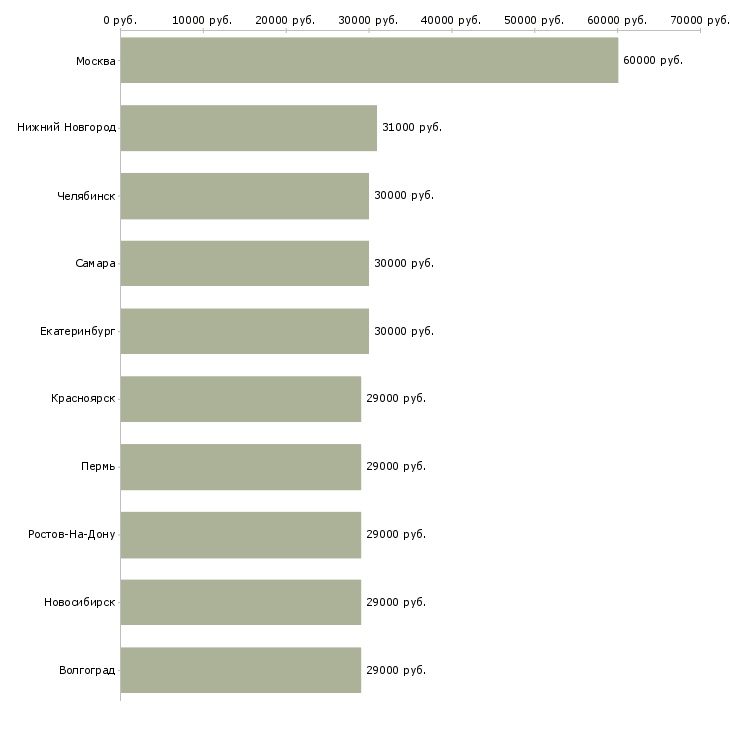The width and height of the screenshot is (730, 730).
Task: Click the 70000 руб. axis tick label
Action: [x=700, y=20]
